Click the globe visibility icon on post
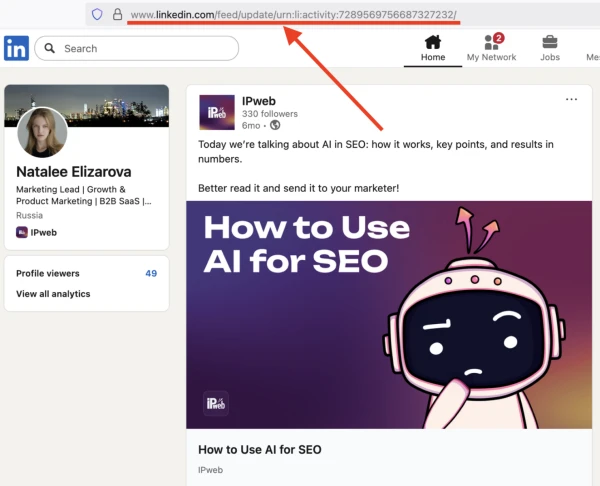 pos(275,125)
